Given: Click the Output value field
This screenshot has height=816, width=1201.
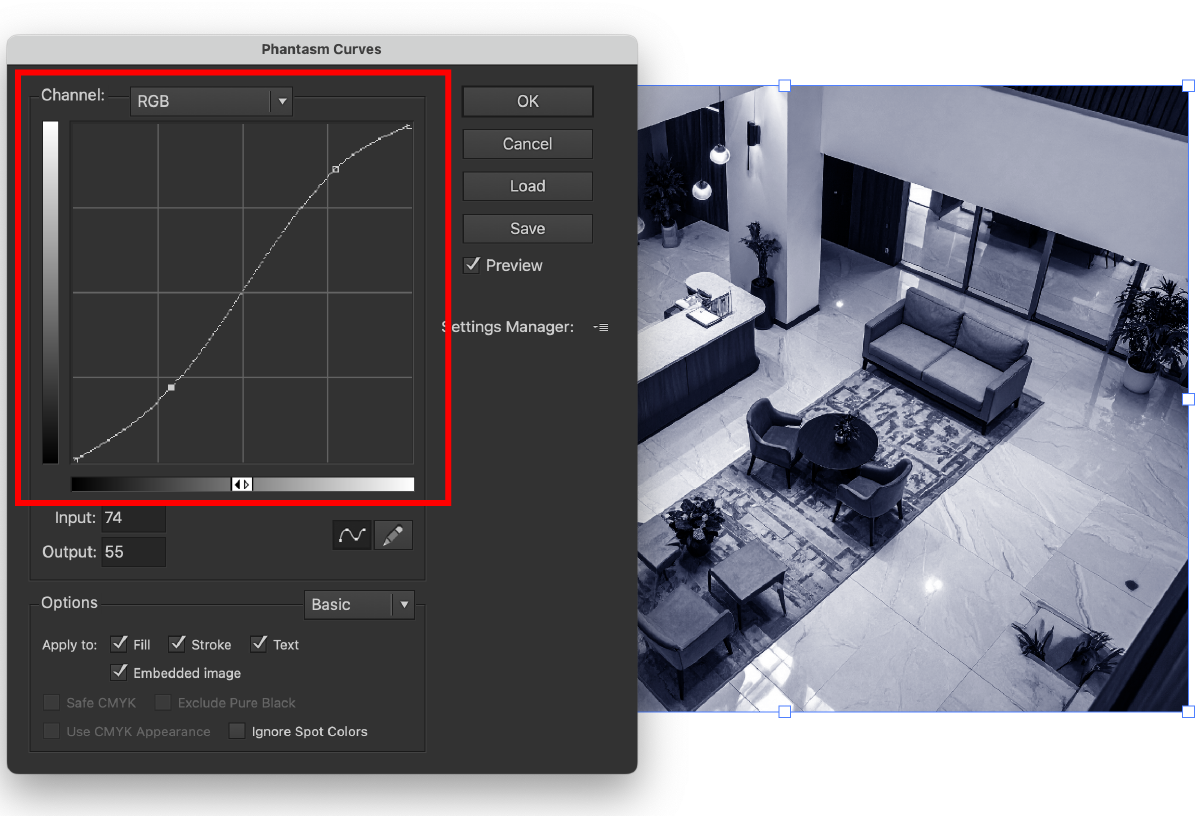Looking at the screenshot, I should tap(133, 552).
